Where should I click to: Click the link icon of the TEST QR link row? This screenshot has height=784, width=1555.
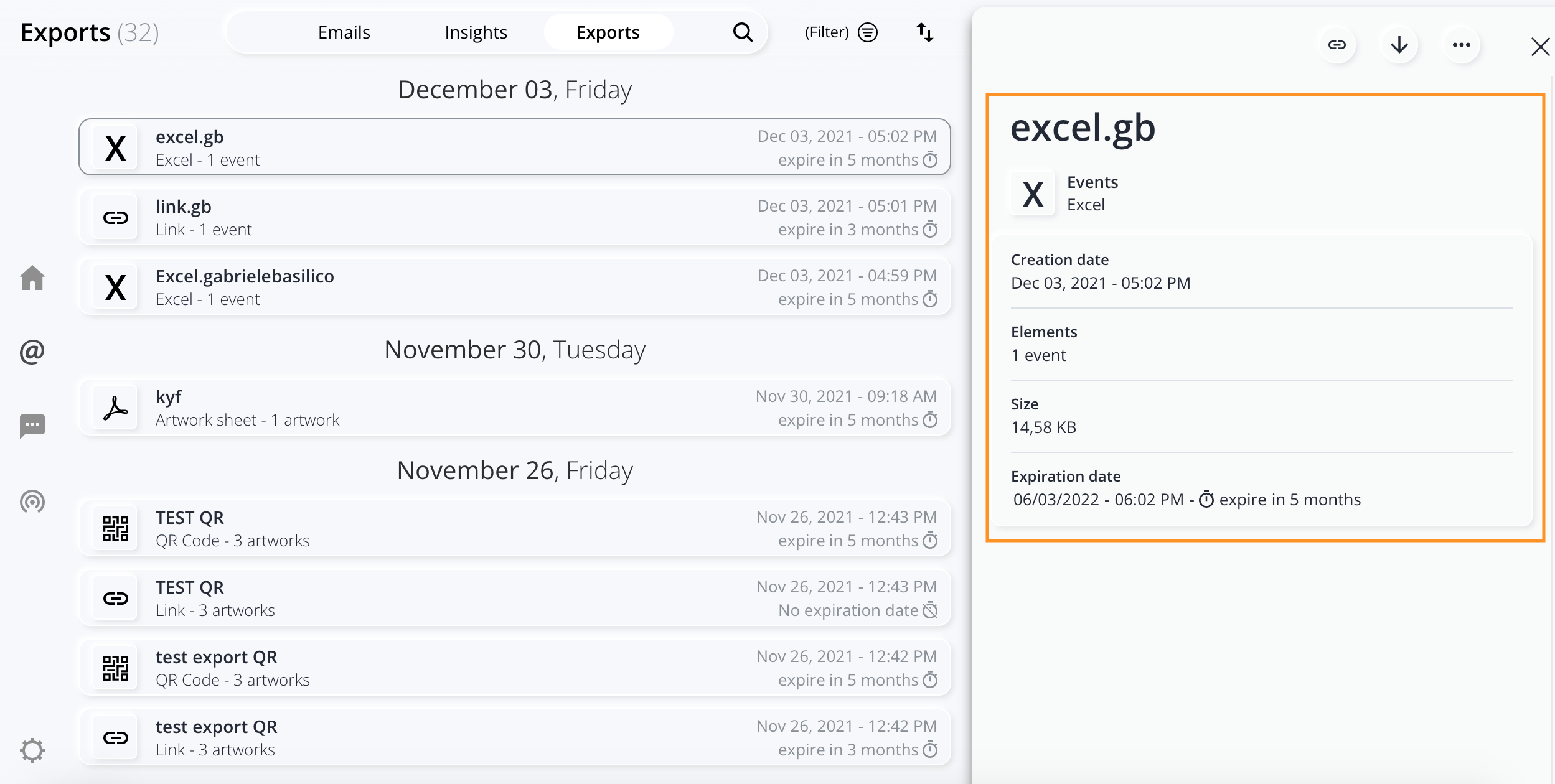pyautogui.click(x=115, y=599)
